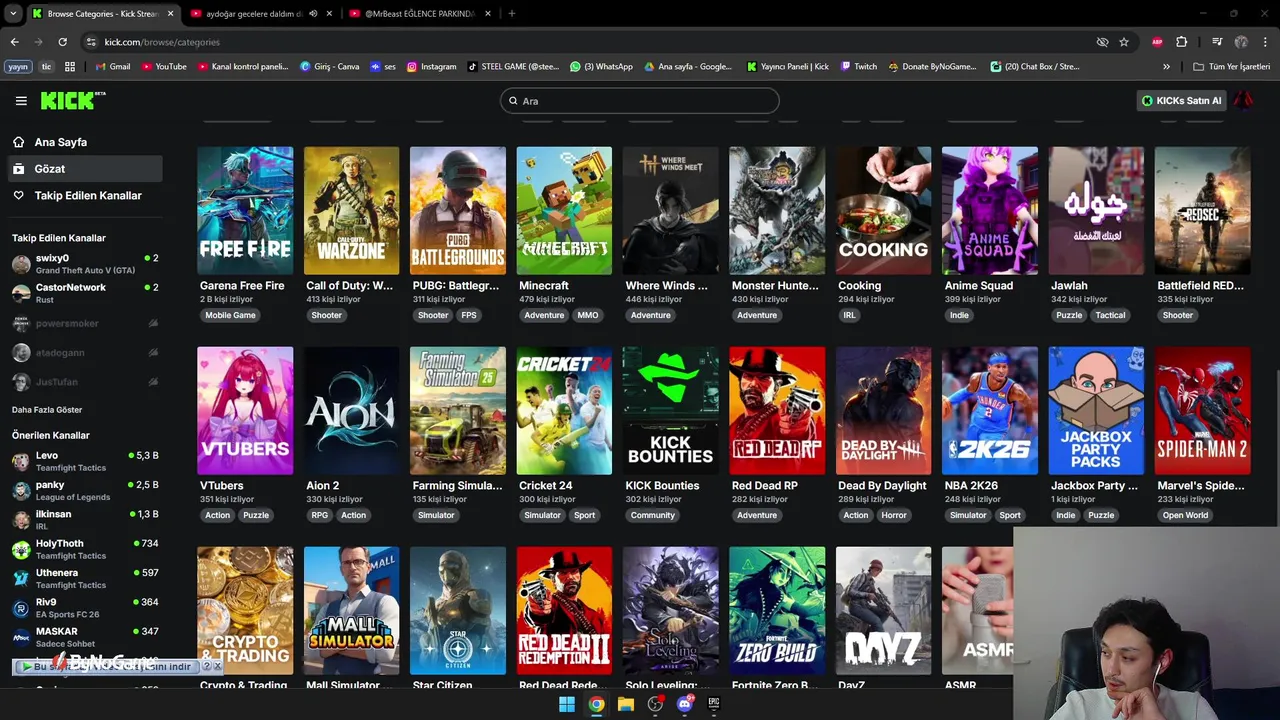Screen dimensions: 1280x720
Task: Switch to aydoğar gecelere YouTube tab
Action: click(262, 14)
